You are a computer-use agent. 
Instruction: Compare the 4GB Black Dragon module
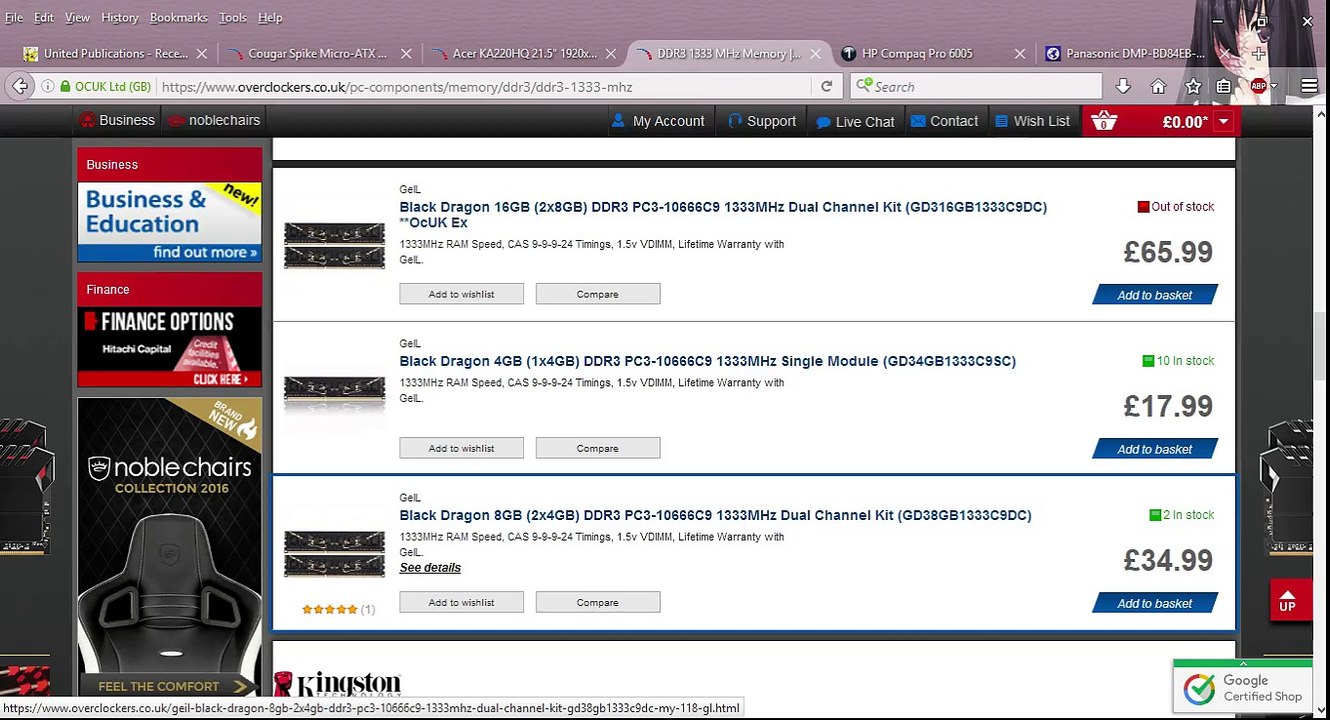pyautogui.click(x=597, y=448)
